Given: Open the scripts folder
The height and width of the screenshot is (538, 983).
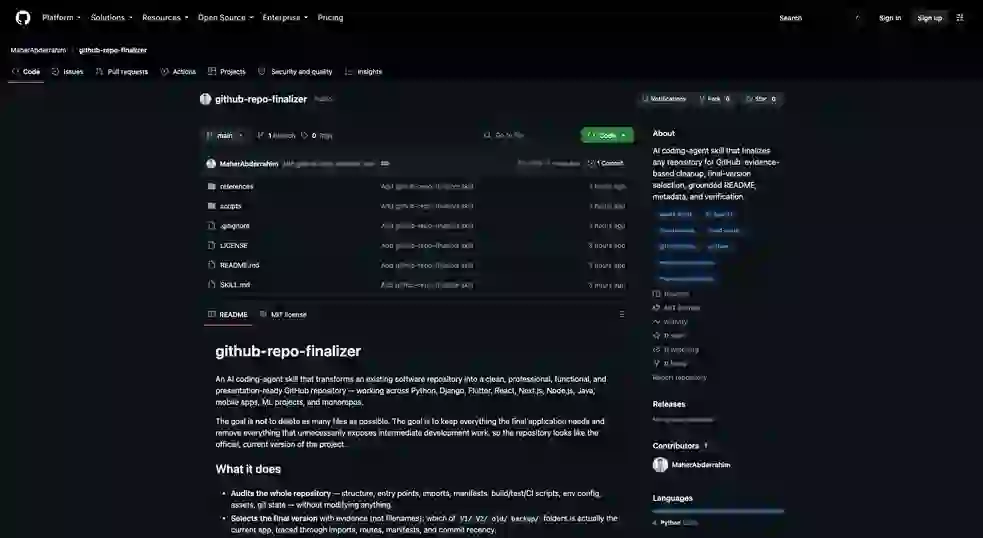Looking at the screenshot, I should (x=231, y=206).
